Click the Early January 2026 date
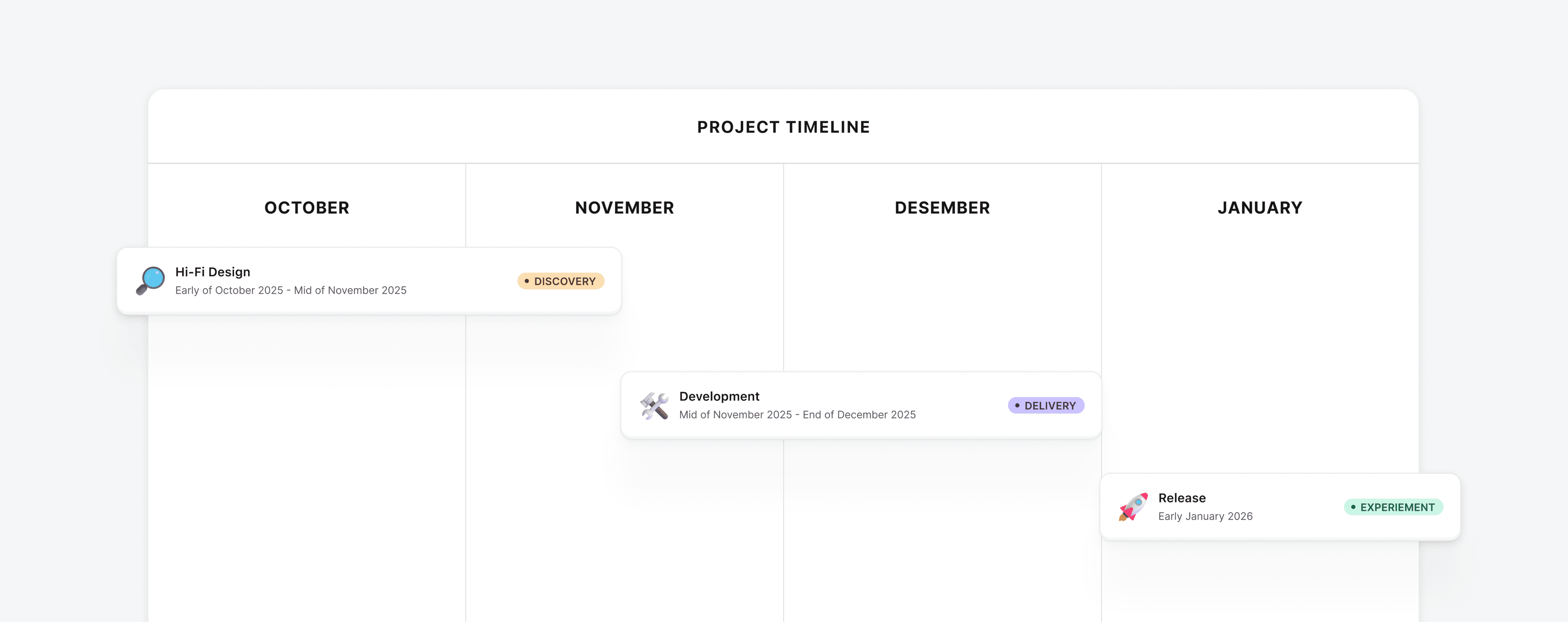This screenshot has height=622, width=1568. tap(1205, 516)
